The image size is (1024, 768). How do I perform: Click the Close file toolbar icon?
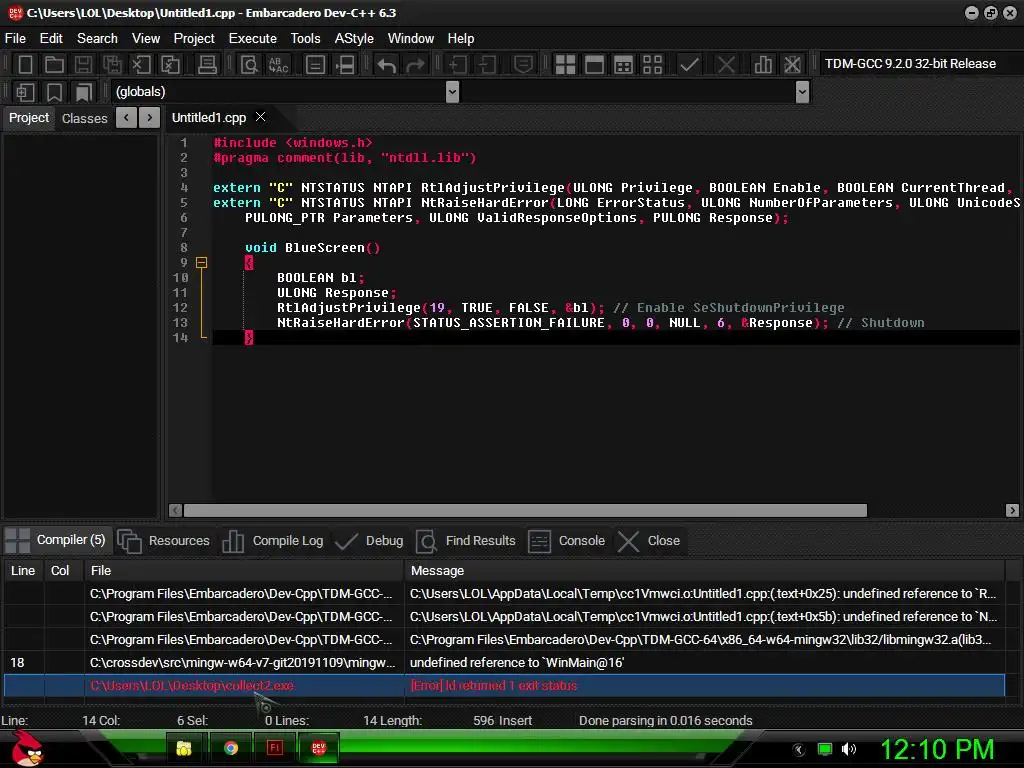click(x=141, y=65)
